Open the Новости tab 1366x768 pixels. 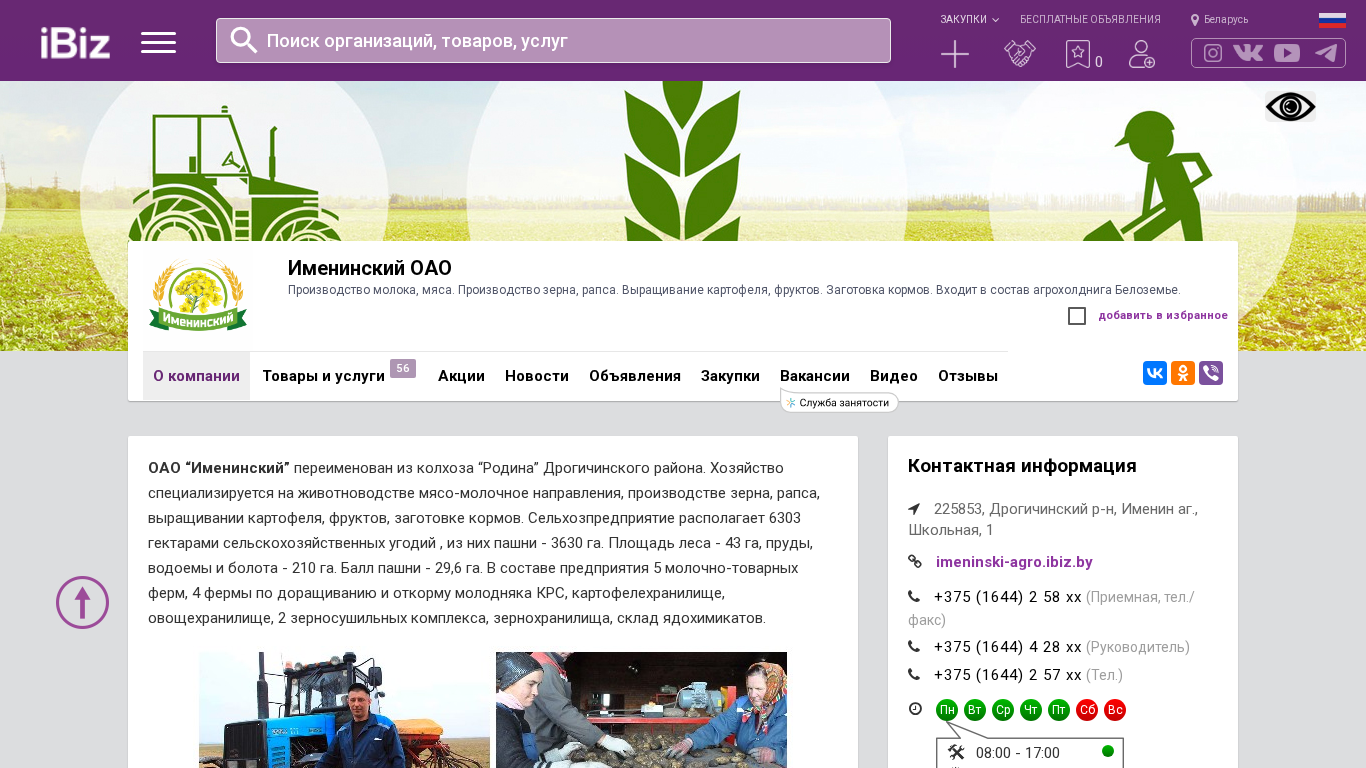pyautogui.click(x=537, y=376)
